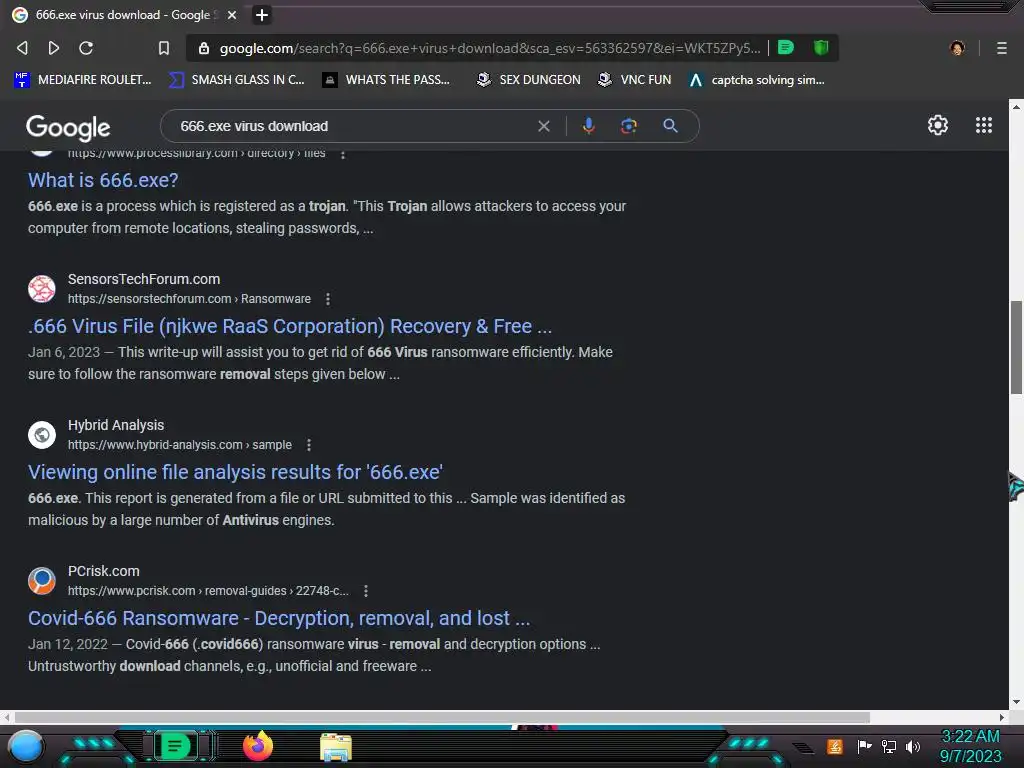Open WHATS THE PASS... bookmark
Viewport: 1024px width, 768px height.
(x=387, y=80)
